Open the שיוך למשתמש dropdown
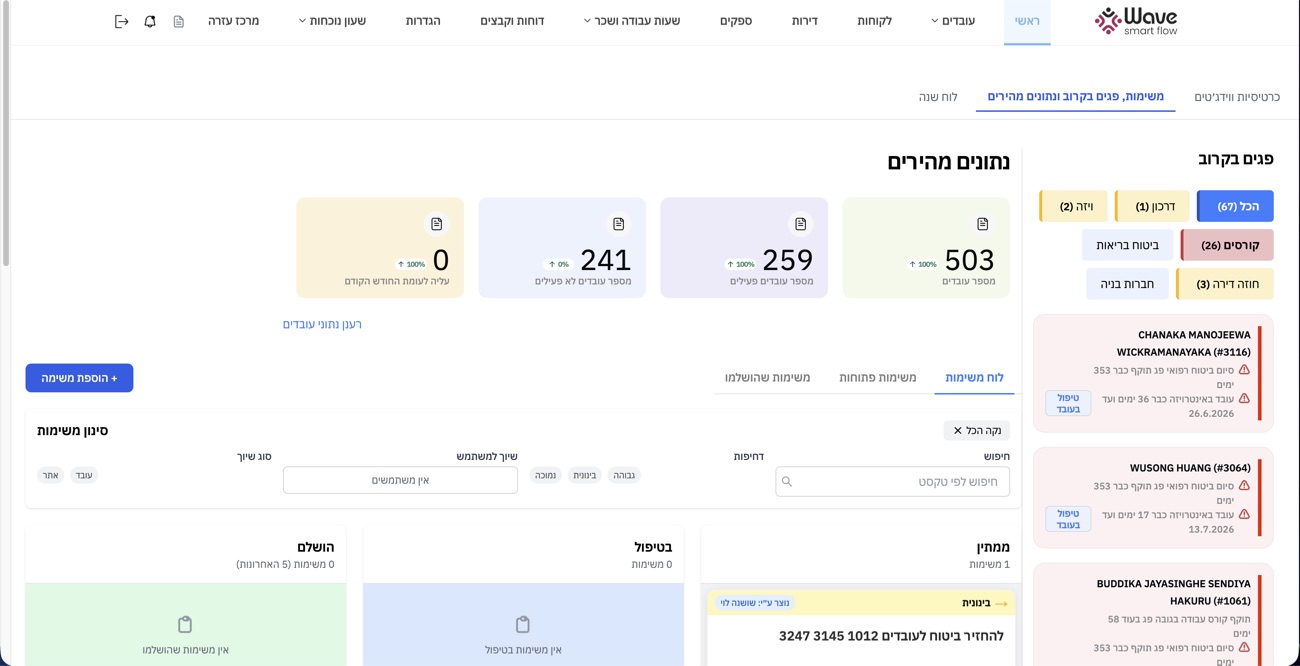The height and width of the screenshot is (666, 1300). click(400, 480)
